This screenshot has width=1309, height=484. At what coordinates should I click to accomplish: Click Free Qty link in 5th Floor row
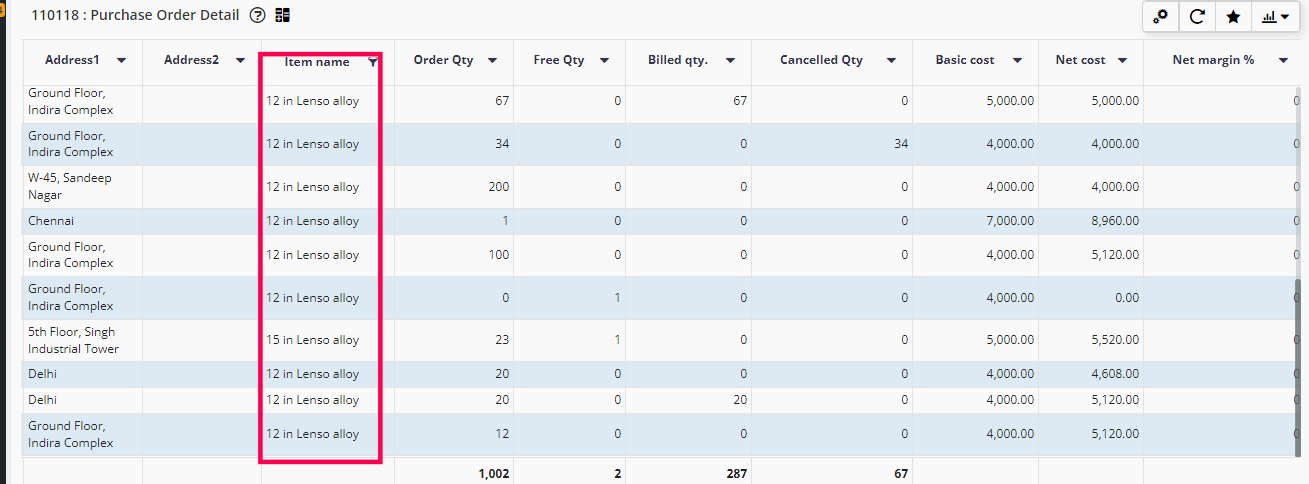(x=617, y=340)
